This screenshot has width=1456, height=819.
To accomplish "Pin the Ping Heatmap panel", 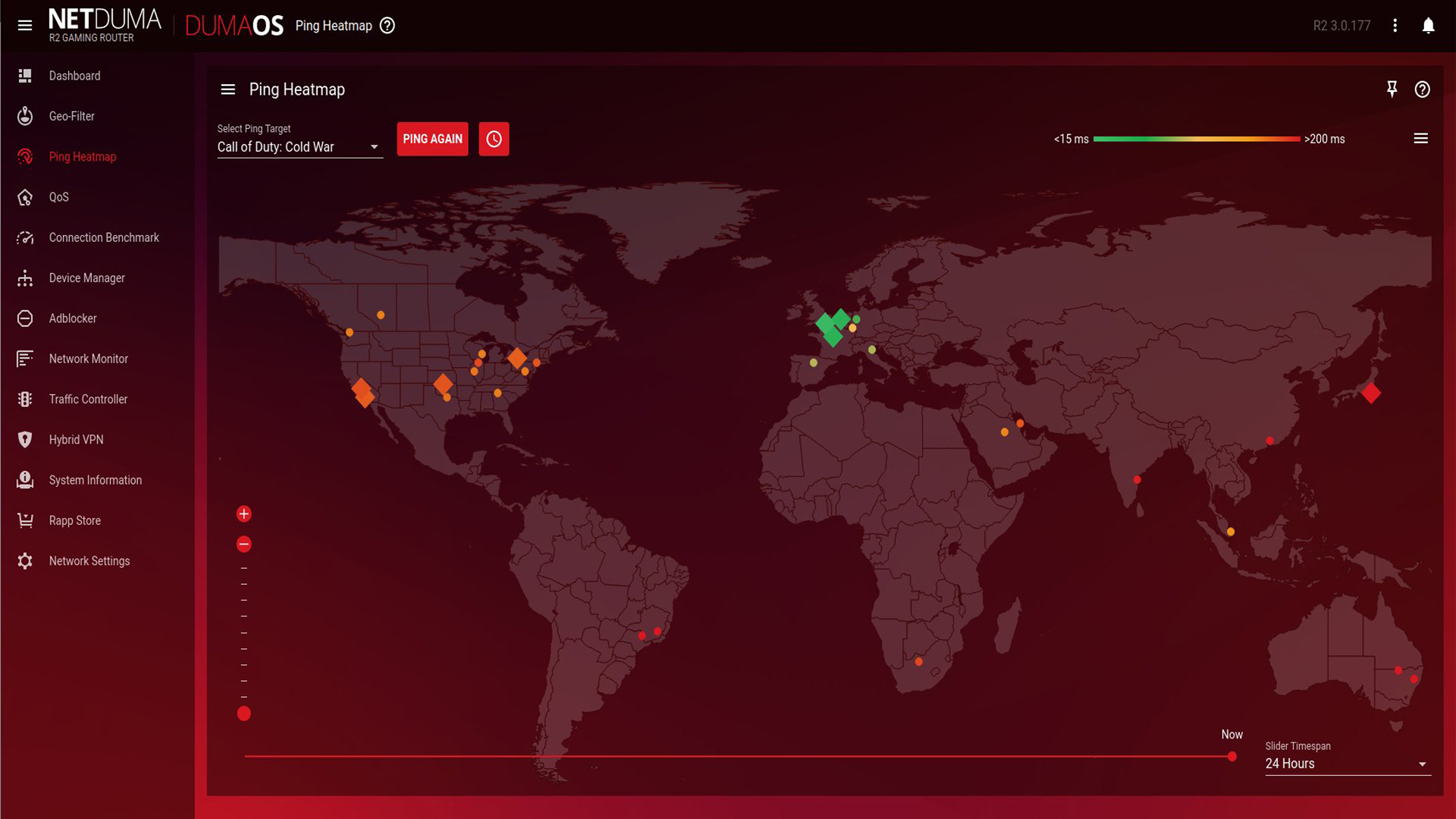I will (1392, 89).
